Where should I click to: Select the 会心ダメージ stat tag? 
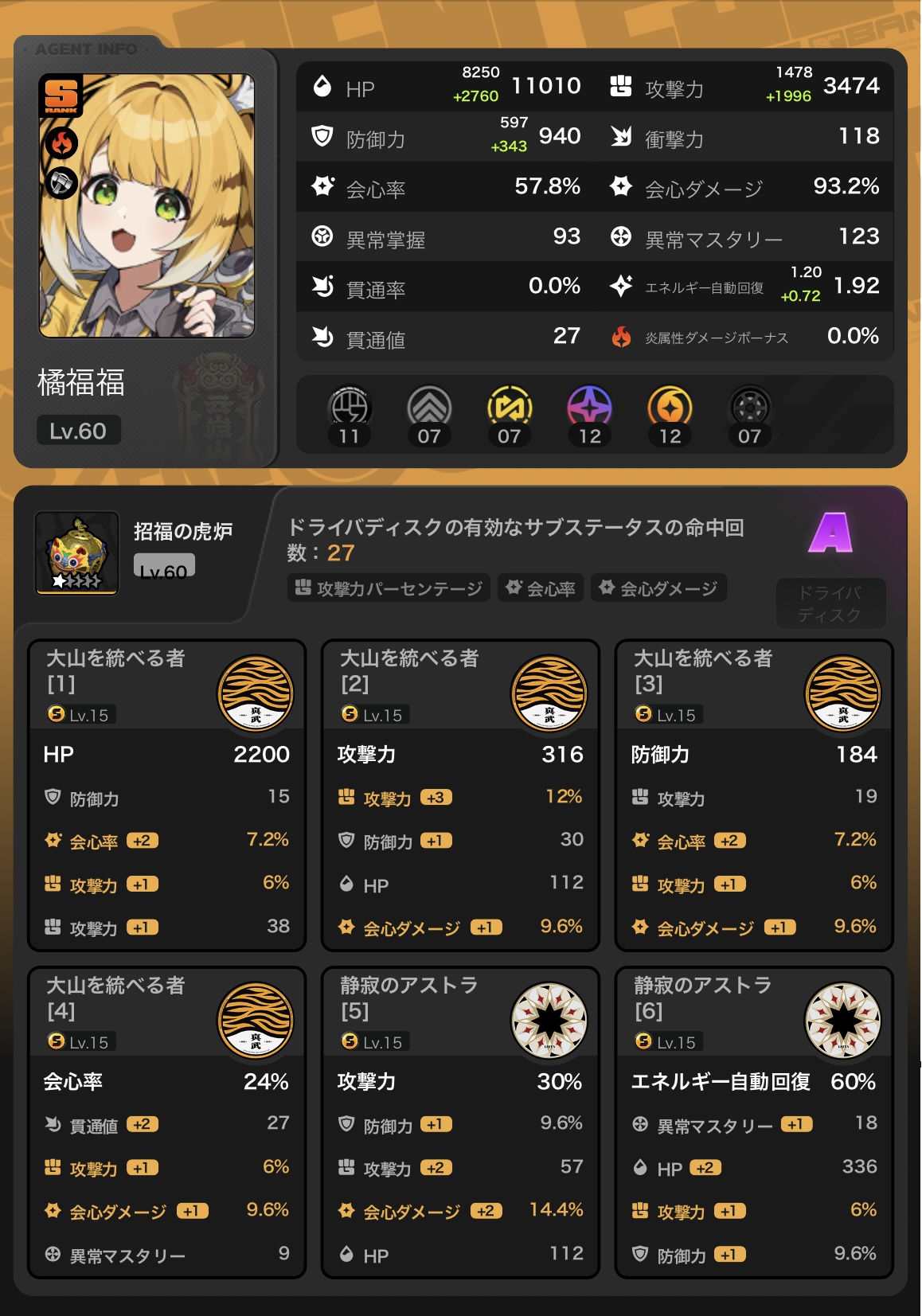point(658,588)
